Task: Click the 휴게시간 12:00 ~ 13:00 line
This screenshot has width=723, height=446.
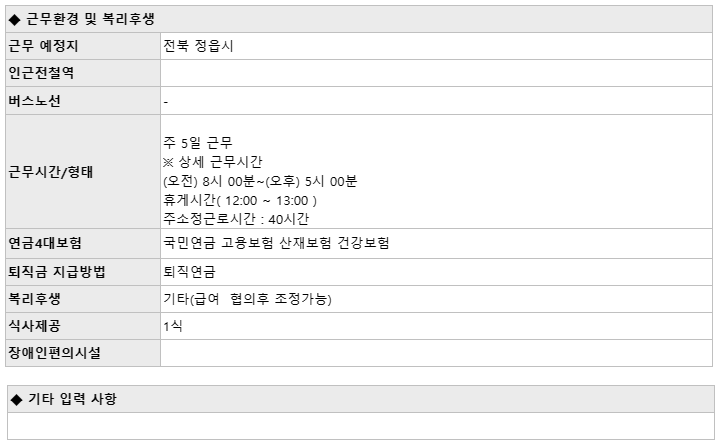Action: 240,200
